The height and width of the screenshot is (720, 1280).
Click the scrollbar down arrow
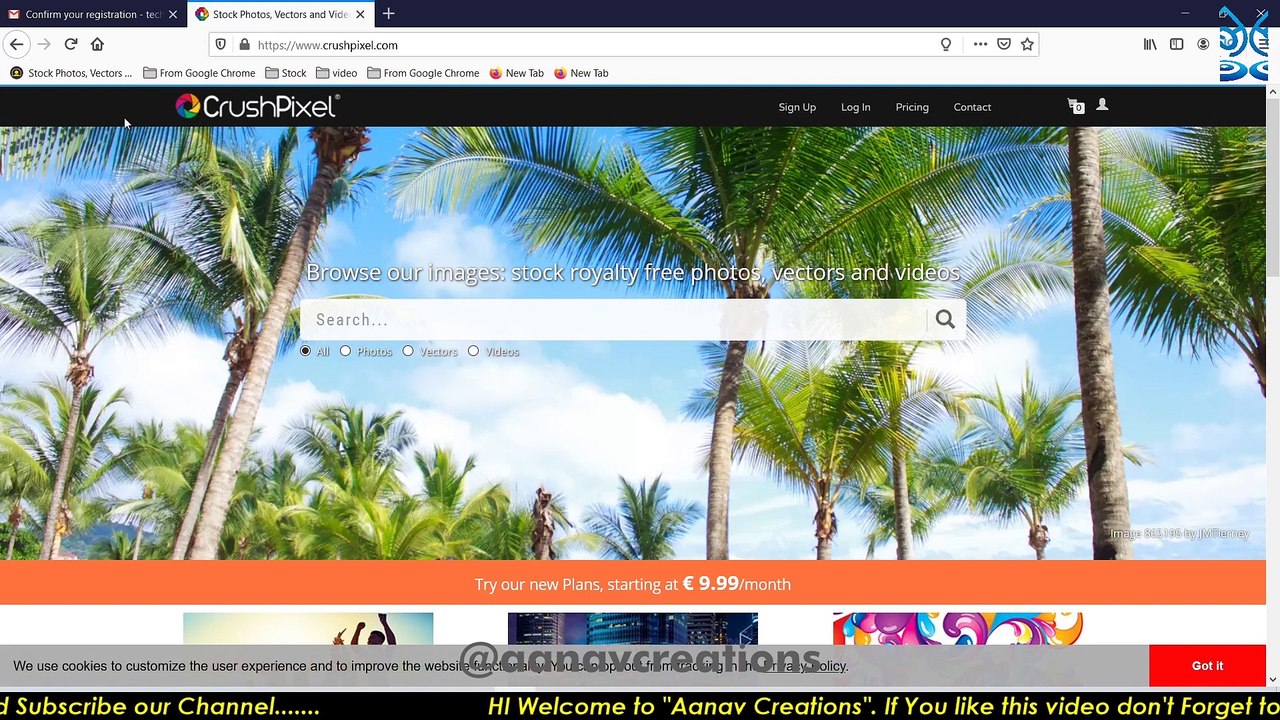1272,680
